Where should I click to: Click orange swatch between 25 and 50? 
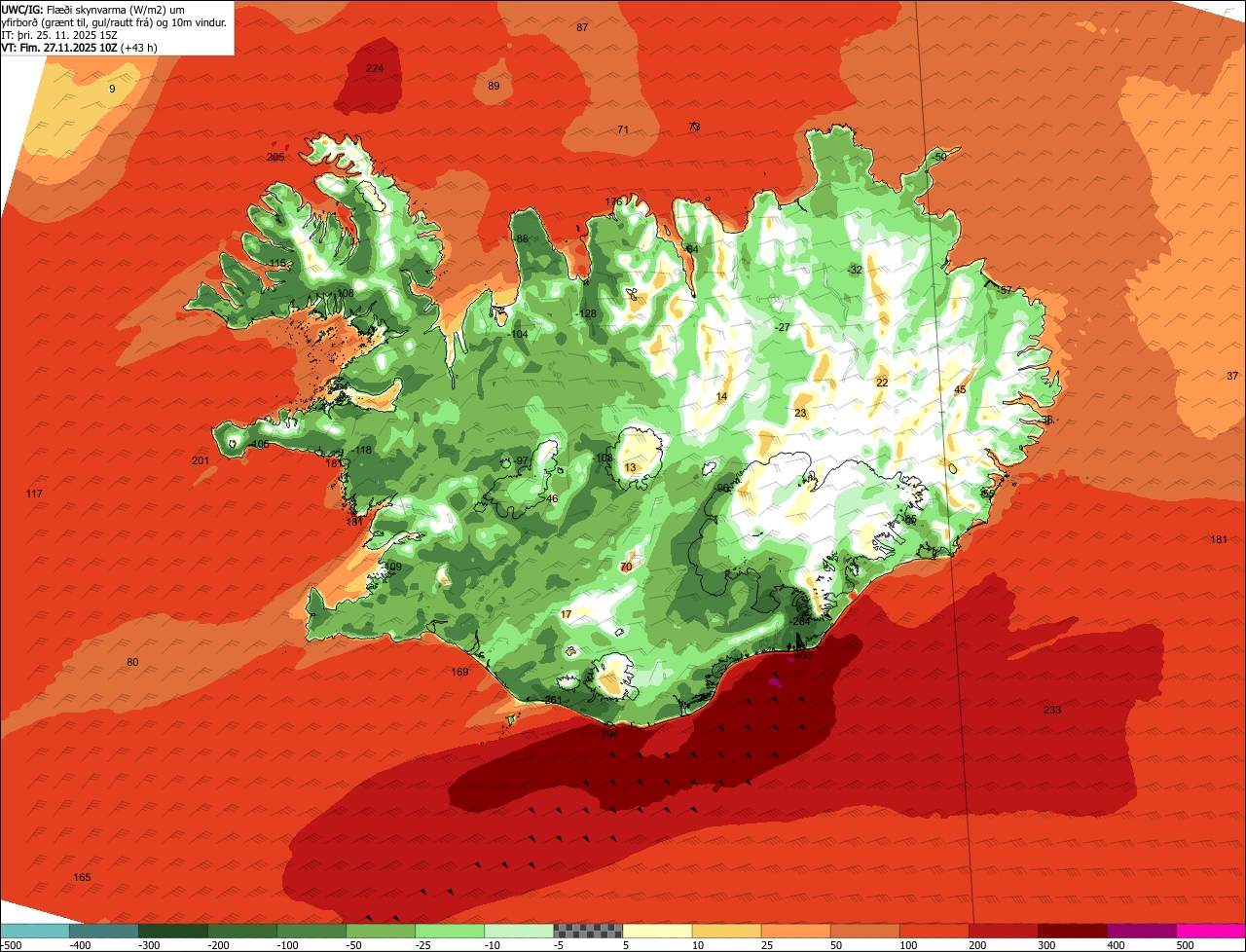tap(795, 931)
